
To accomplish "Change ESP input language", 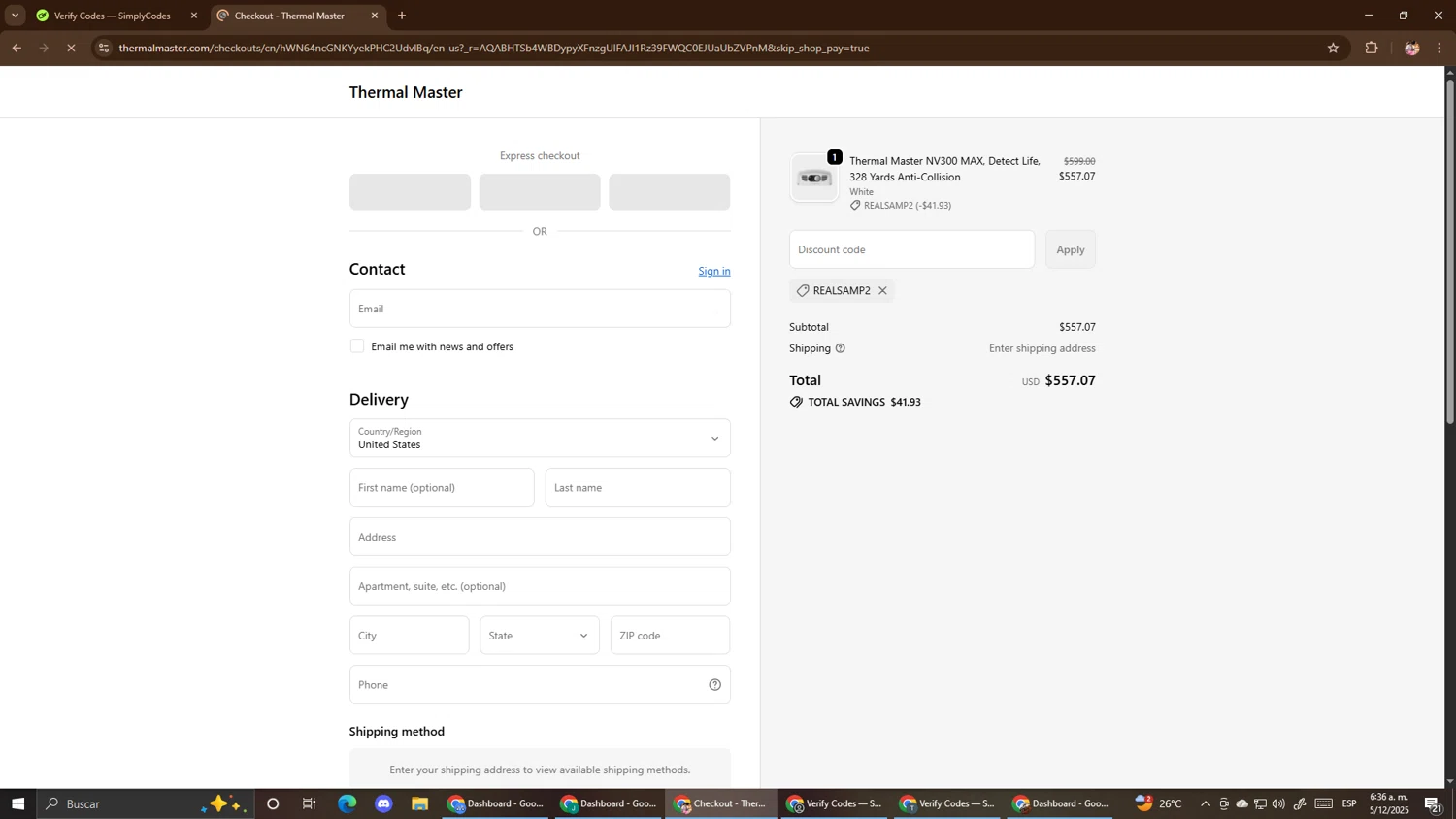I will (1350, 803).
